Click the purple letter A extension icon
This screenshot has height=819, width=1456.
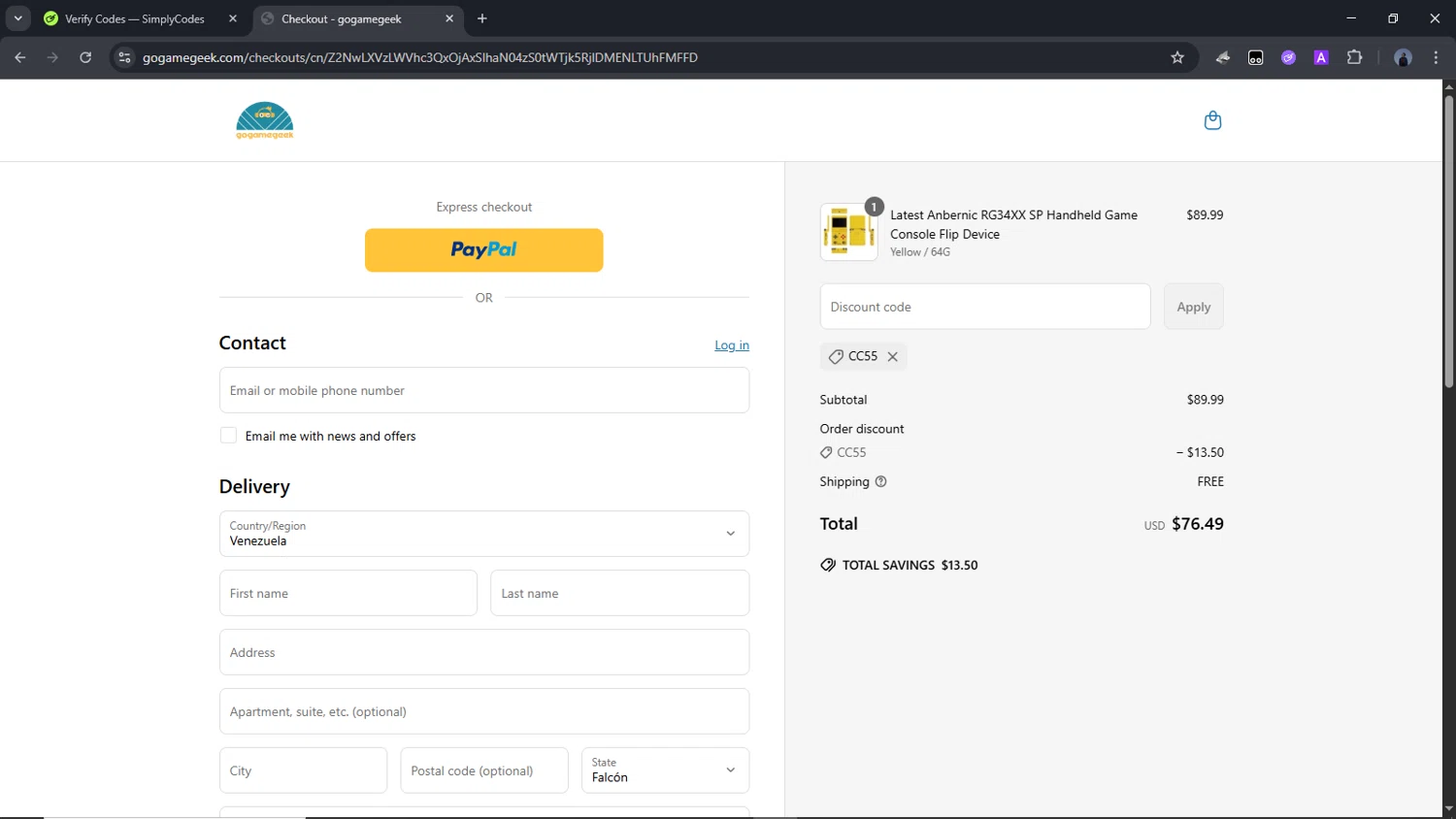1321,57
